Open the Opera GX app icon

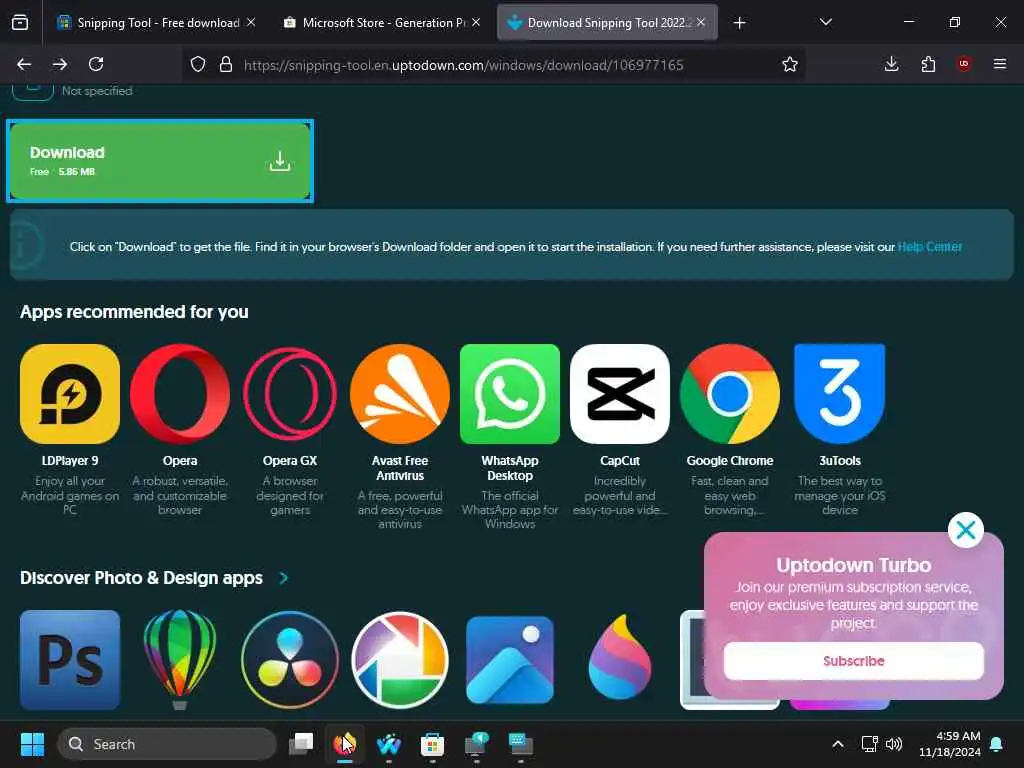point(290,394)
